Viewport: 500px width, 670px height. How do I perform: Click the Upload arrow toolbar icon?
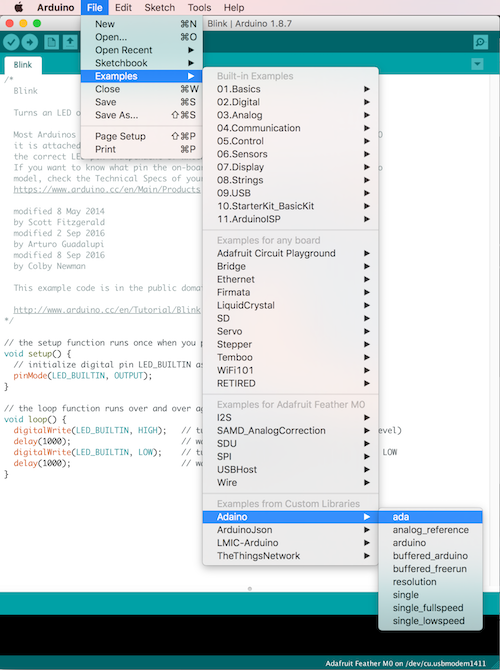click(30, 42)
